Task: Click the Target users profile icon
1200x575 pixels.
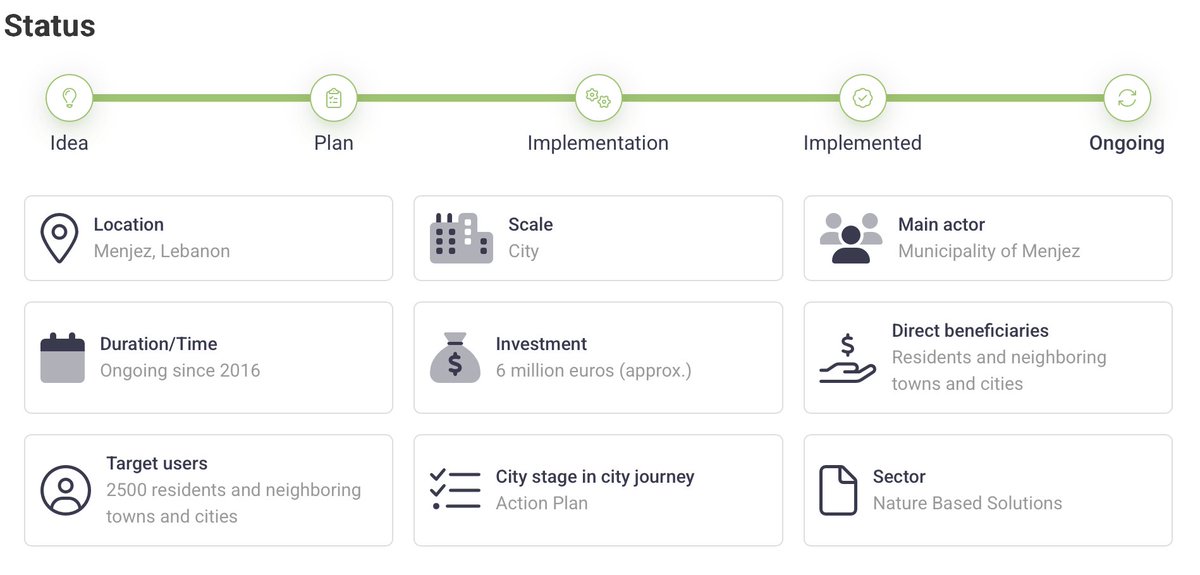Action: [66, 490]
